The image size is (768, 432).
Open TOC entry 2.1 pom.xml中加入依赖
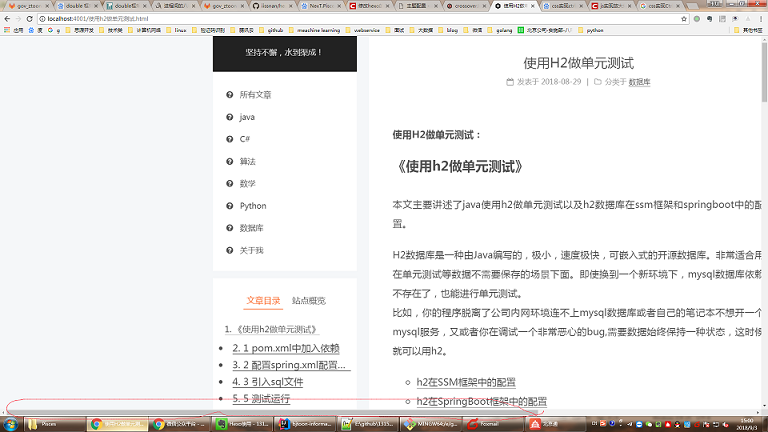[286, 348]
